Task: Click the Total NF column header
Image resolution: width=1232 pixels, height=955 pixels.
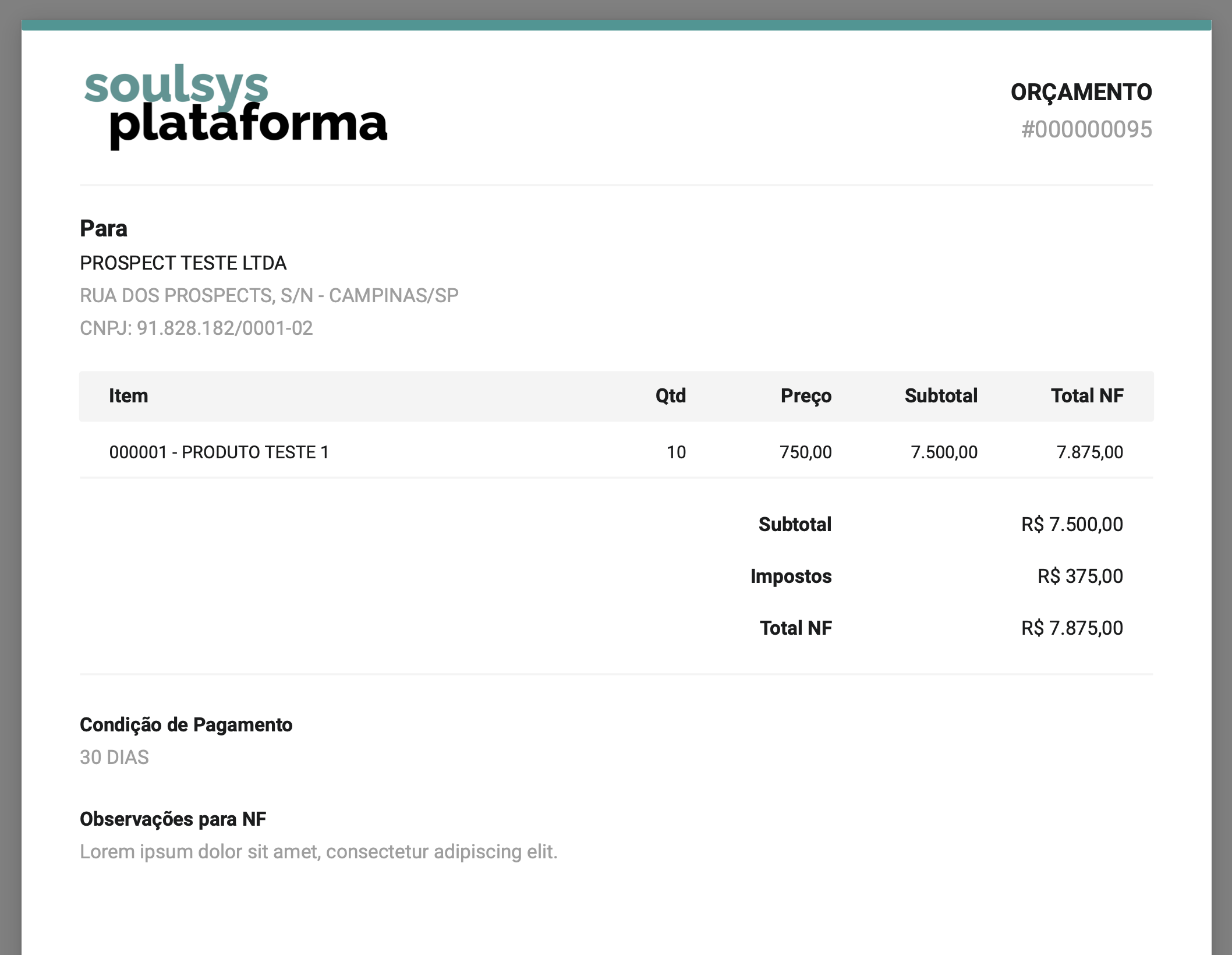Action: click(1086, 396)
